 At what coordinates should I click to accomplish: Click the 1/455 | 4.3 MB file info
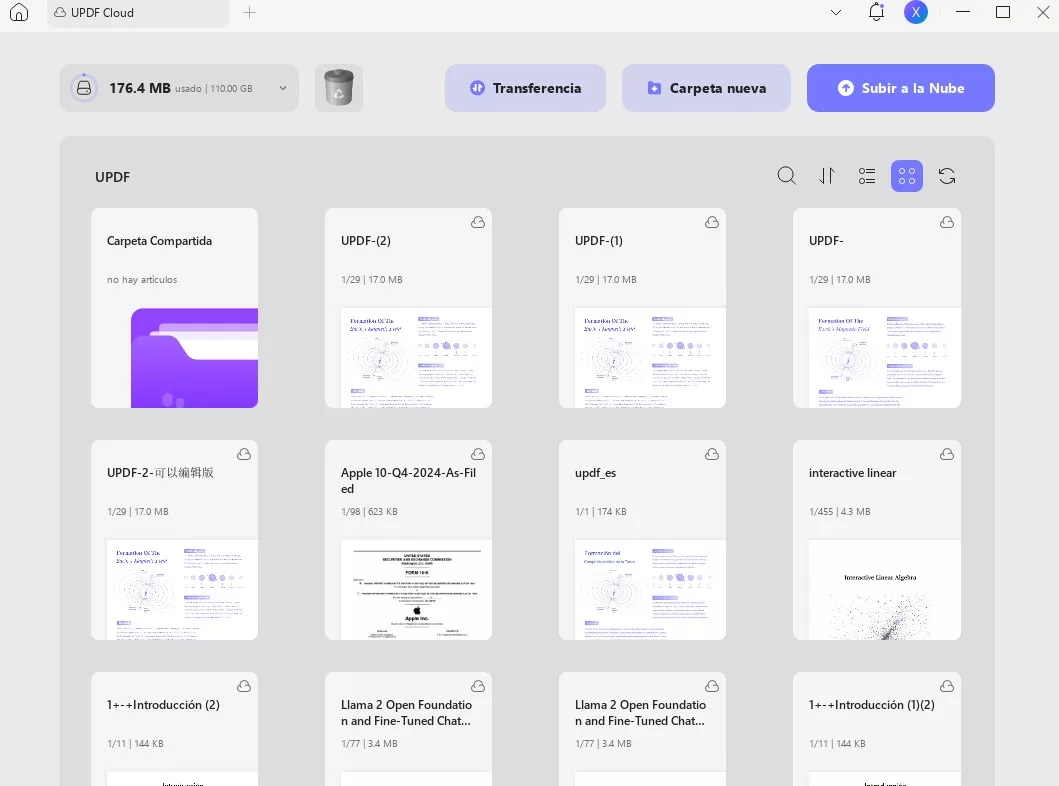pyautogui.click(x=840, y=512)
